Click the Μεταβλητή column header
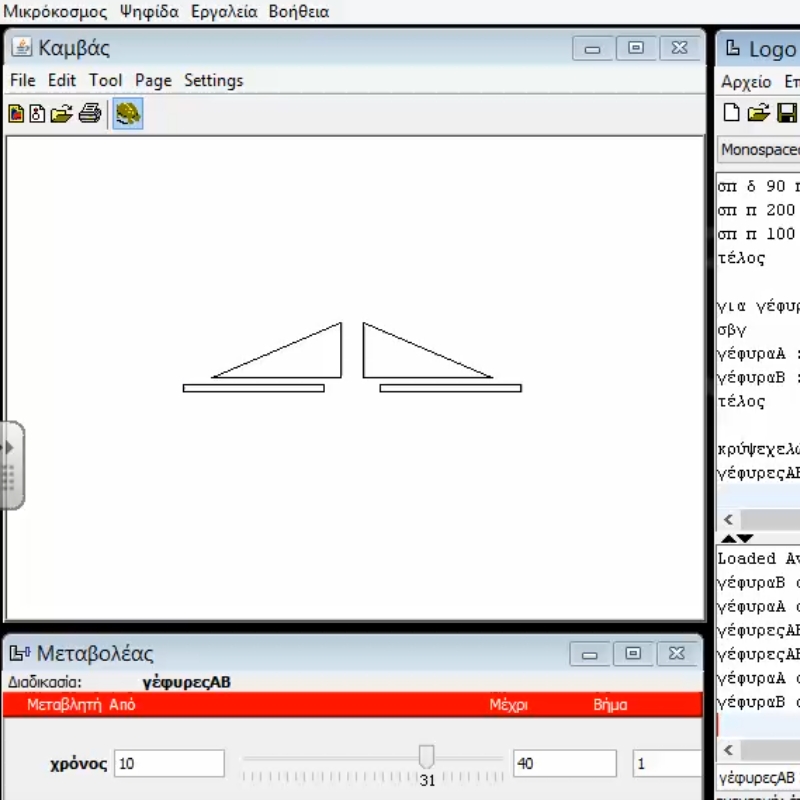Viewport: 800px width, 800px height. click(64, 705)
